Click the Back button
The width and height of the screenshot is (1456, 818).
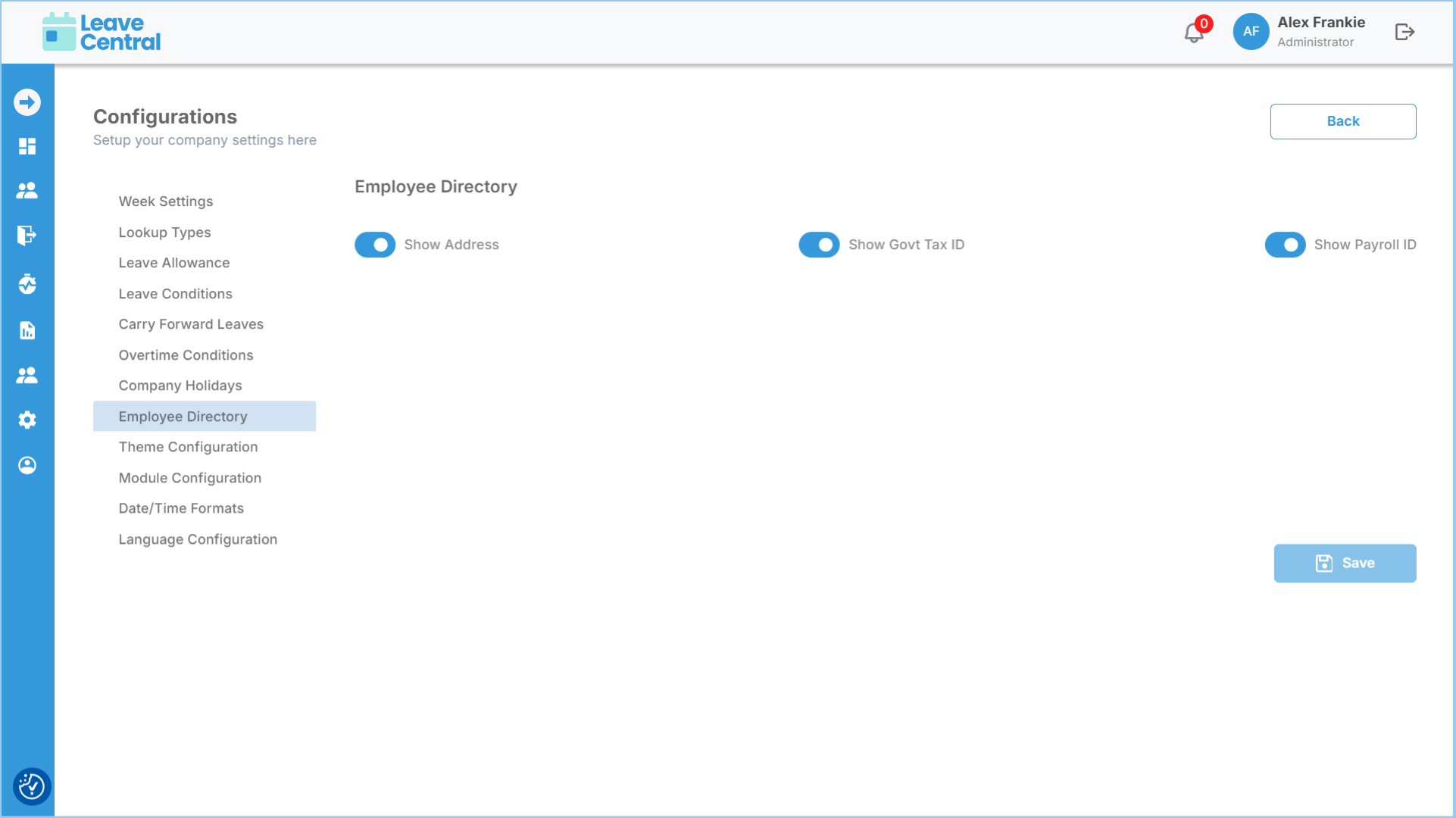[x=1342, y=121]
